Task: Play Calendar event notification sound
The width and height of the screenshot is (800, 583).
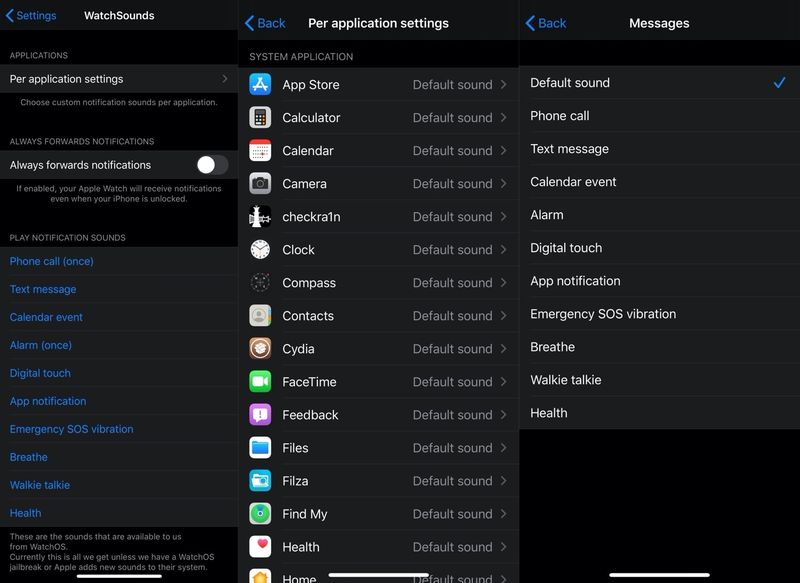Action: [x=46, y=317]
